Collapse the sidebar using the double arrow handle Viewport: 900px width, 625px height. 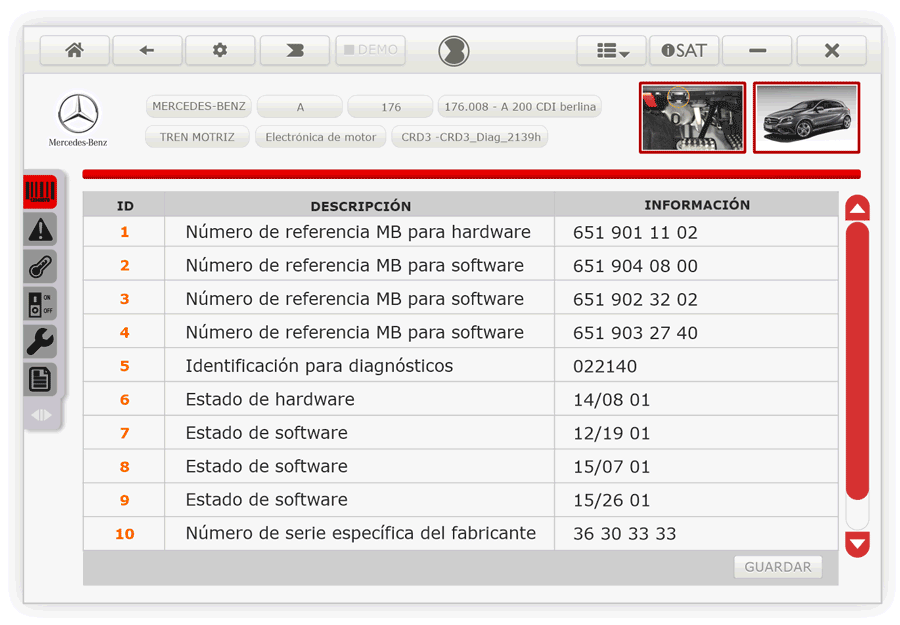(x=41, y=414)
